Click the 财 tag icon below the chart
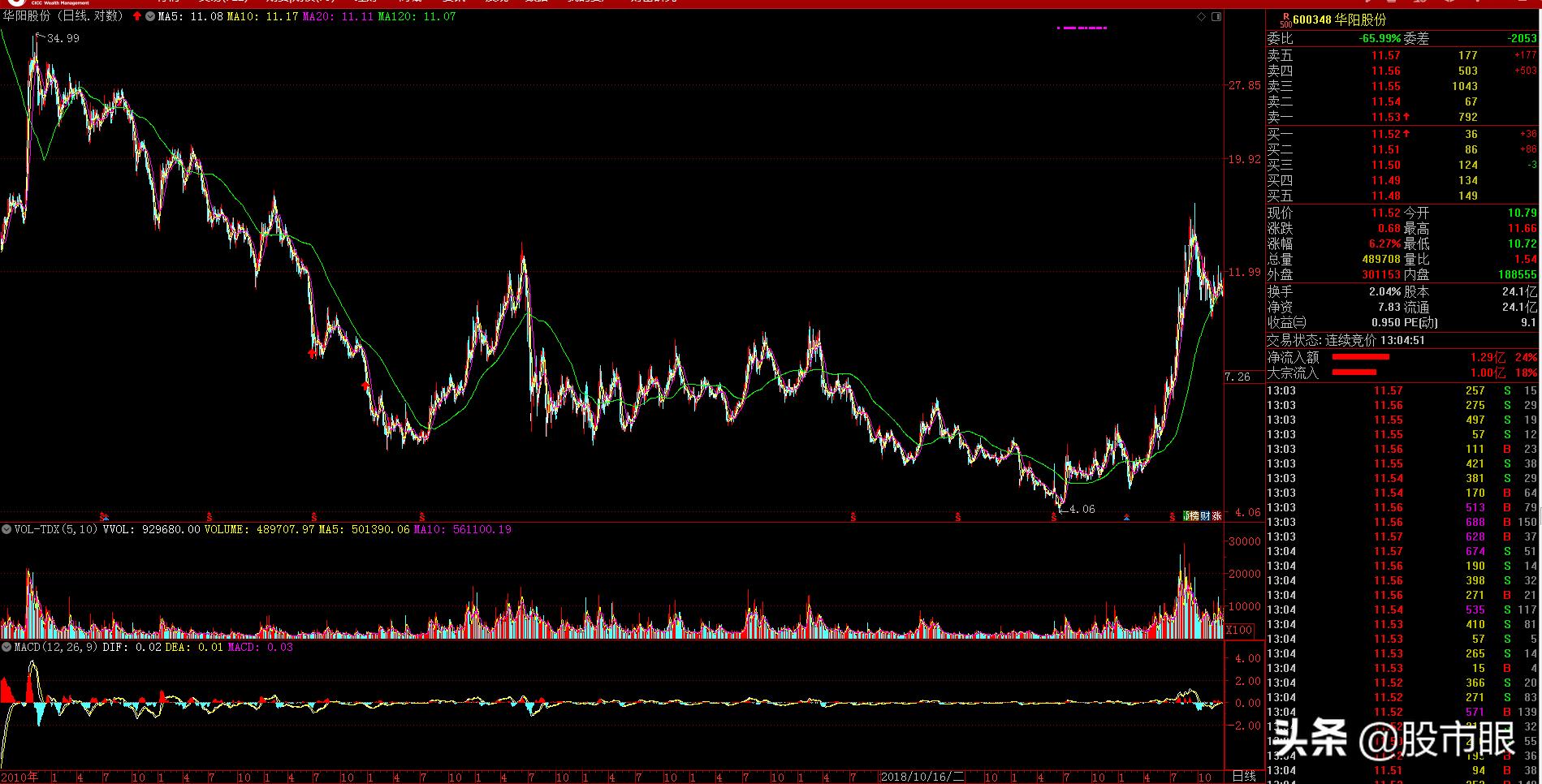This screenshot has height=784, width=1542. (1205, 516)
